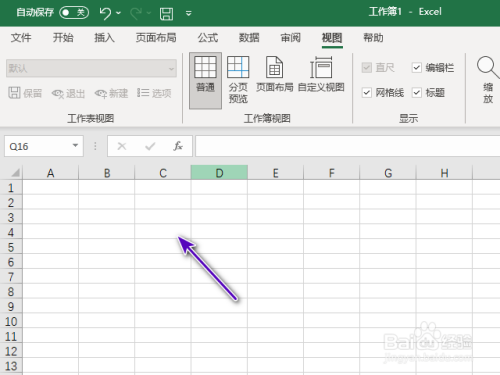Click the Save floppy disk icon
This screenshot has height=375, width=500.
coord(166,14)
